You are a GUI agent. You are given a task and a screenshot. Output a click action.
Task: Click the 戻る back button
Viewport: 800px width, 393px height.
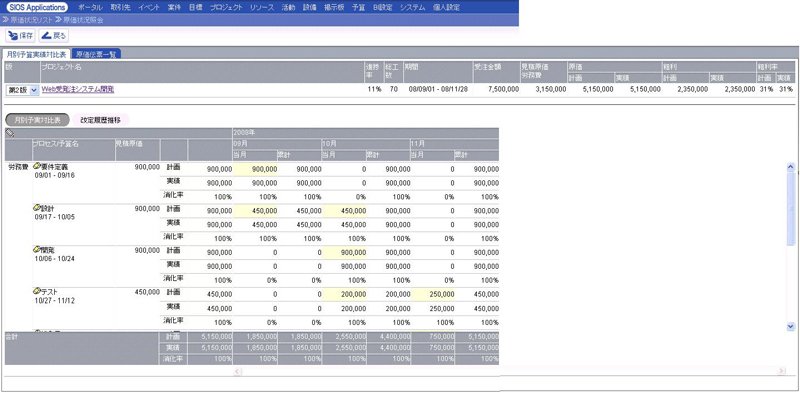click(x=54, y=35)
